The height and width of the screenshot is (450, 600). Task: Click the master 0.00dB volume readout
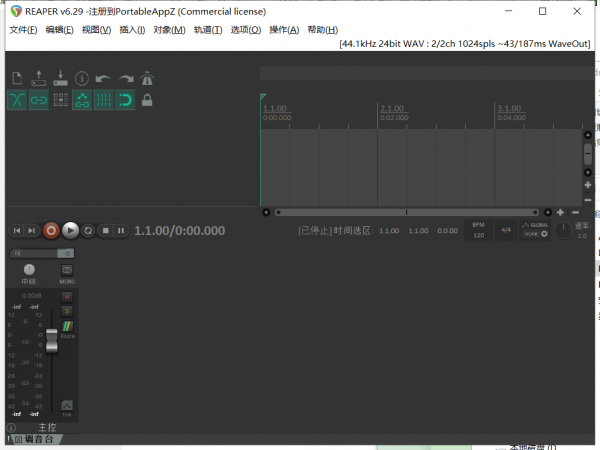click(31, 296)
